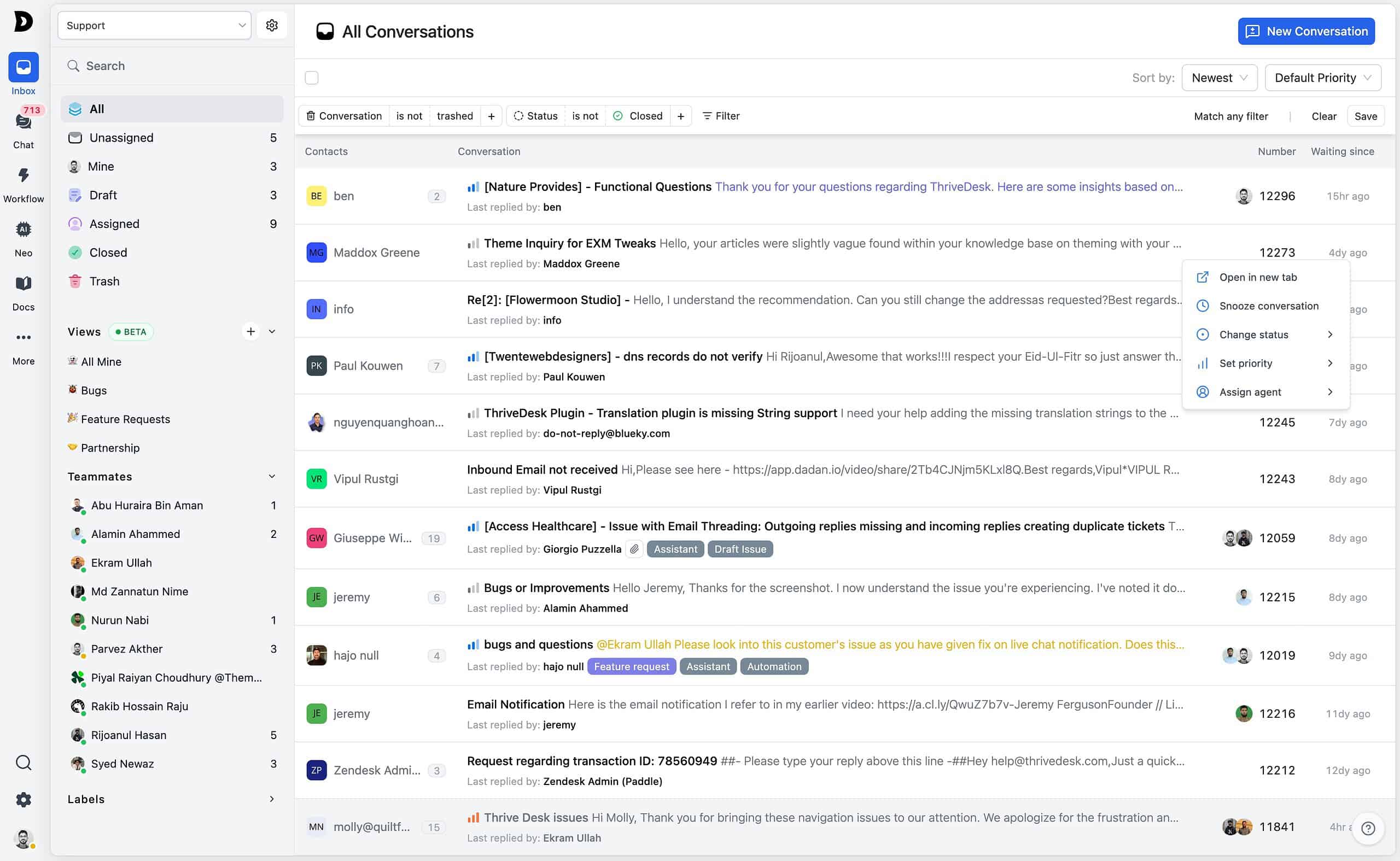Select Snooze conversation from context menu

click(x=1268, y=306)
